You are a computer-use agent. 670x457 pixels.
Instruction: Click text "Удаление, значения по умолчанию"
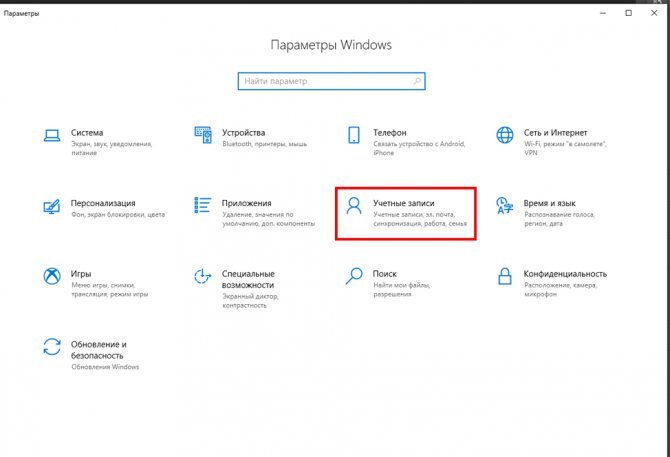point(268,219)
